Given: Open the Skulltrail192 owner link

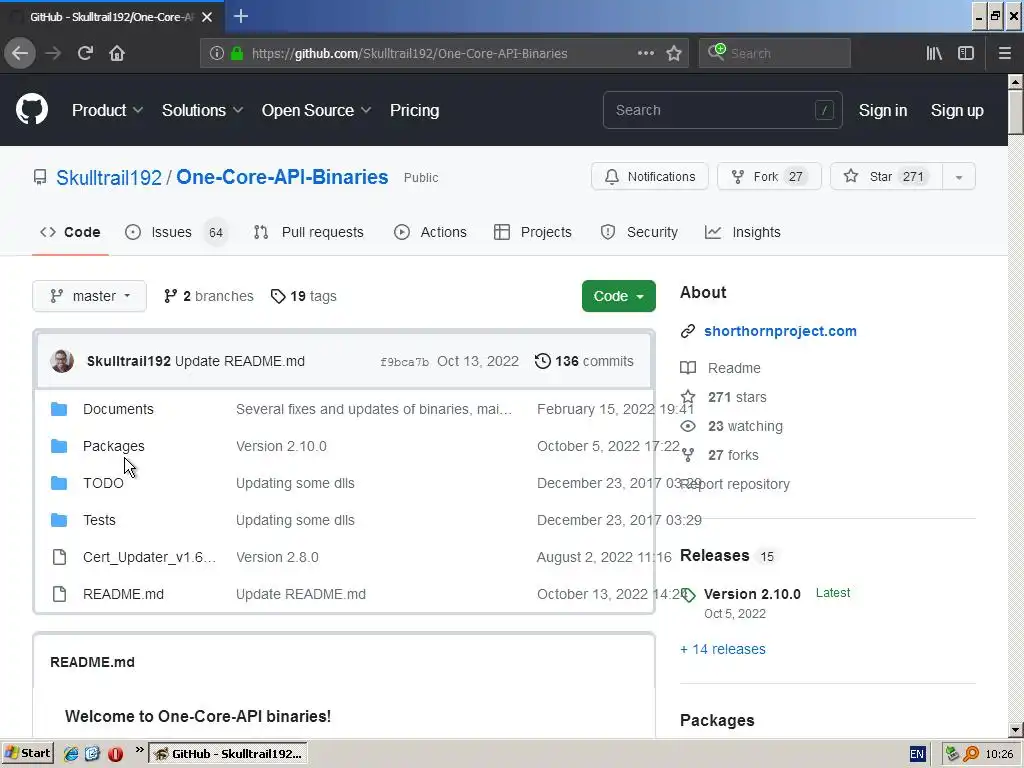Looking at the screenshot, I should tap(108, 177).
